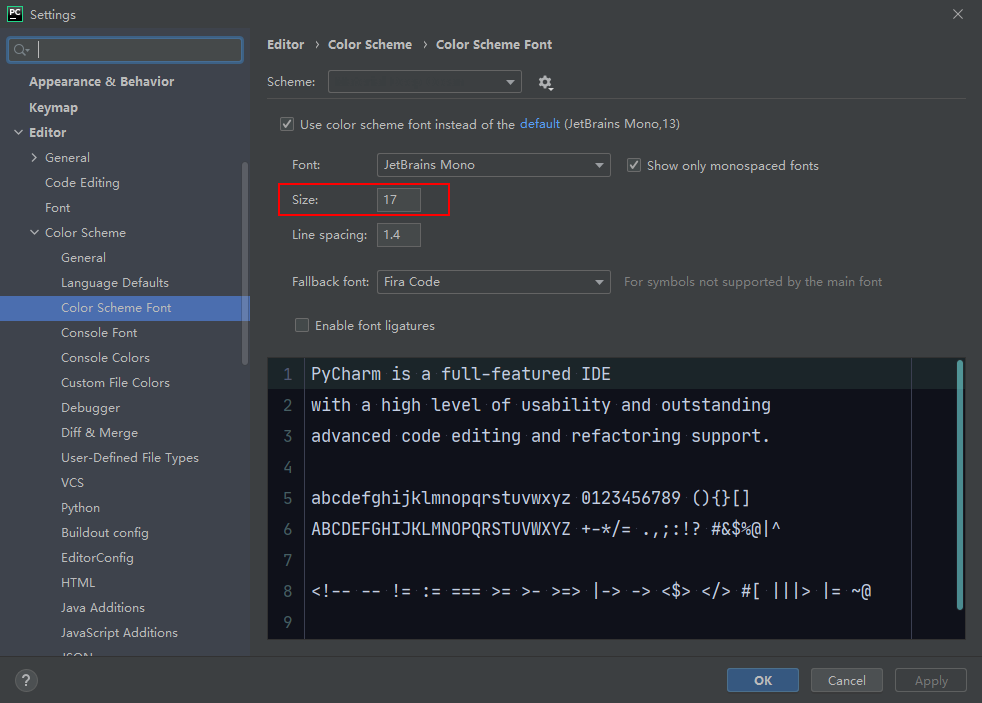Open the Fallback font dropdown showing Fira Code
This screenshot has height=703, width=982.
point(494,282)
